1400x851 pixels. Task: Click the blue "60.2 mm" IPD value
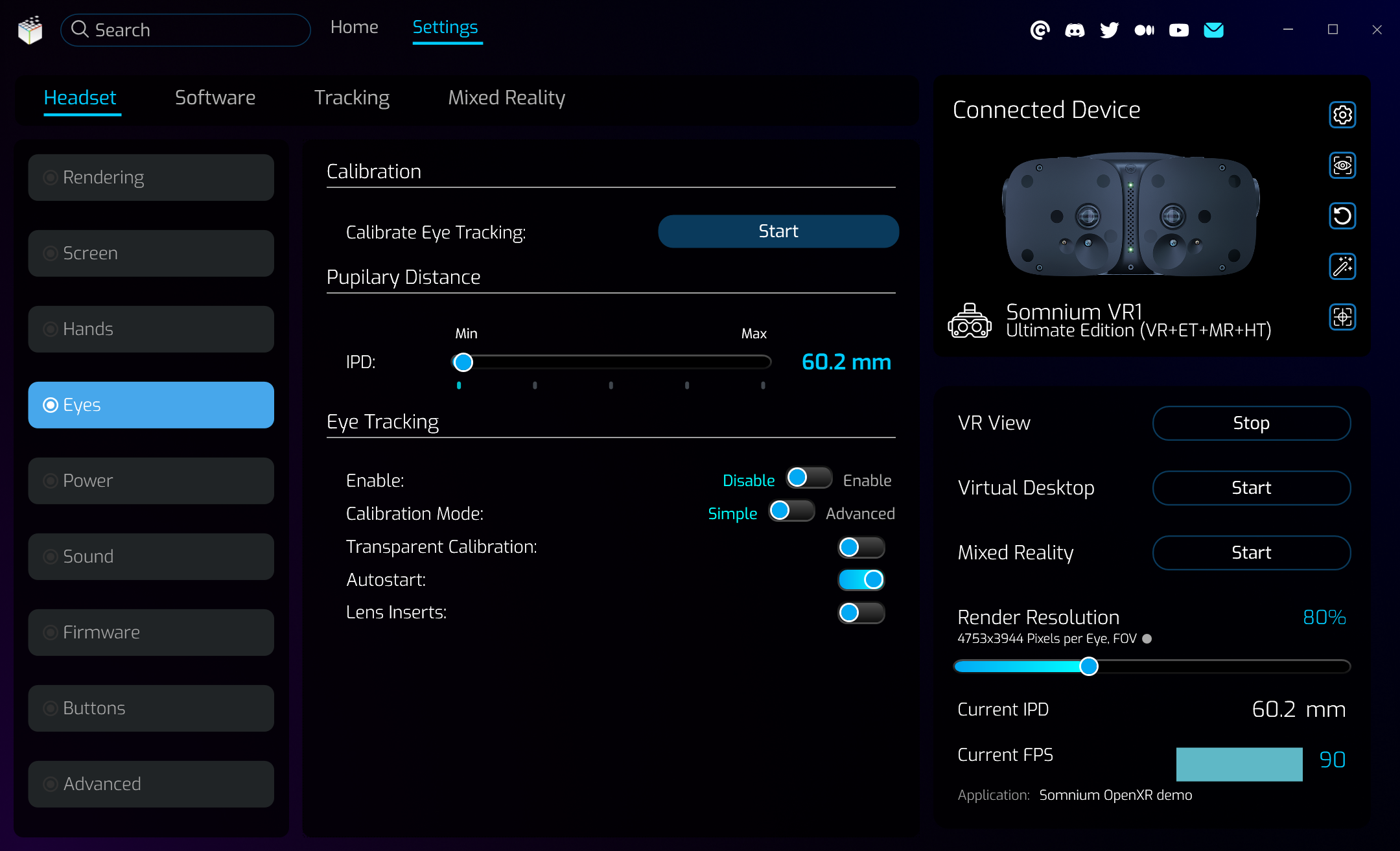846,362
